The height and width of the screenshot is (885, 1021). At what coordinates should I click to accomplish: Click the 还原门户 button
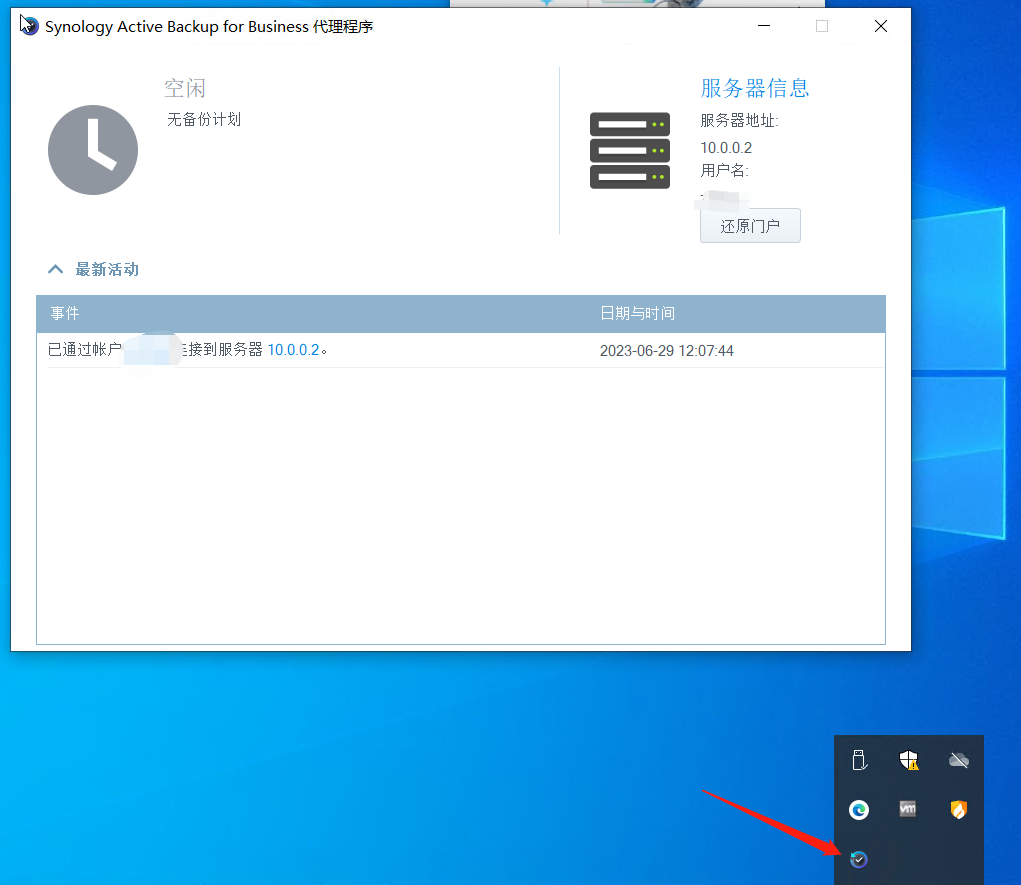pos(750,226)
